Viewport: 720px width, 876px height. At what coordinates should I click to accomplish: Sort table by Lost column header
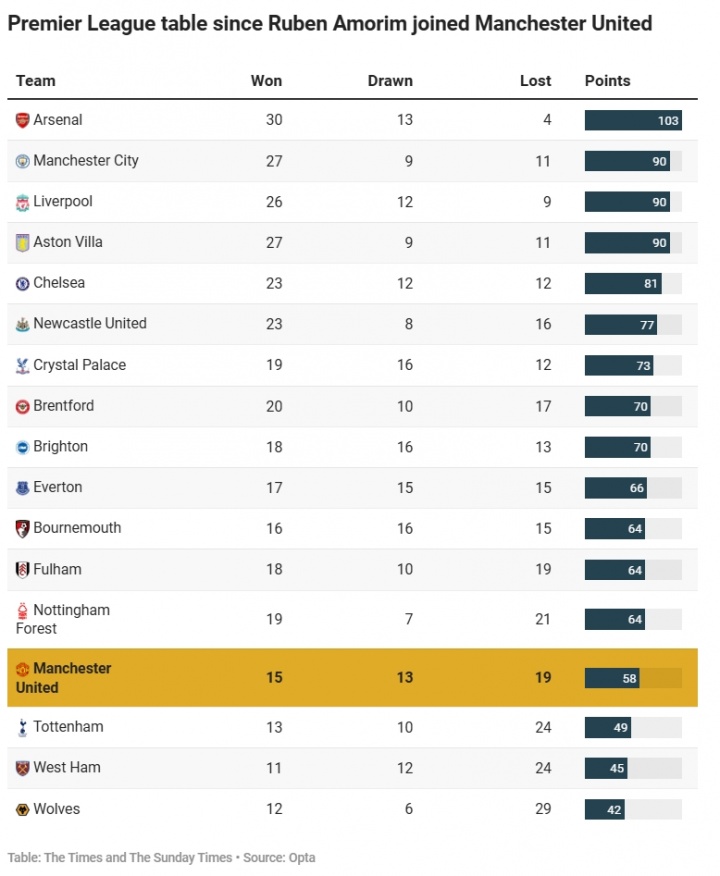click(535, 81)
